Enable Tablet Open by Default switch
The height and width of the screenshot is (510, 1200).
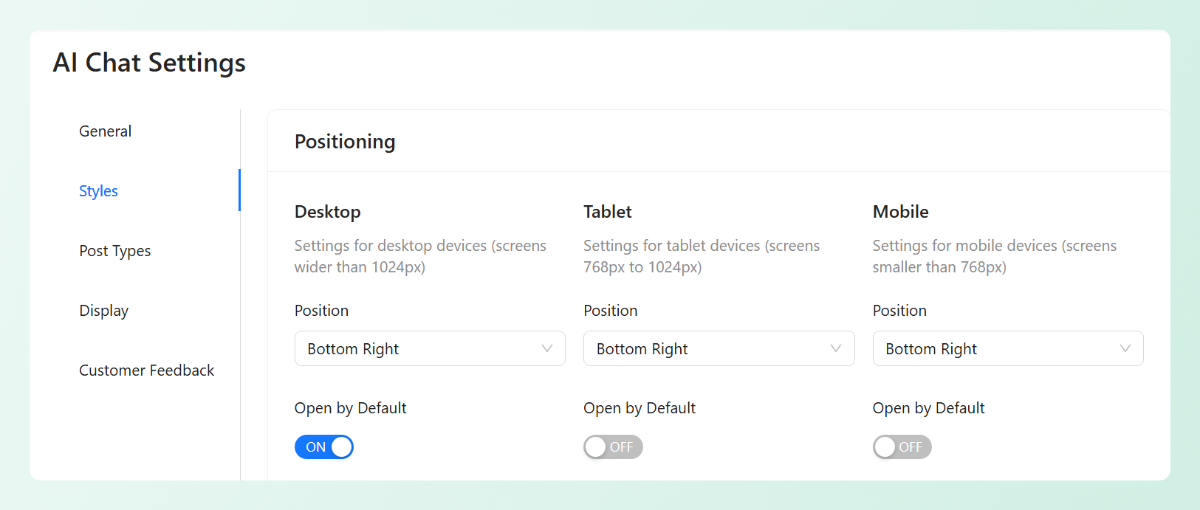(613, 447)
